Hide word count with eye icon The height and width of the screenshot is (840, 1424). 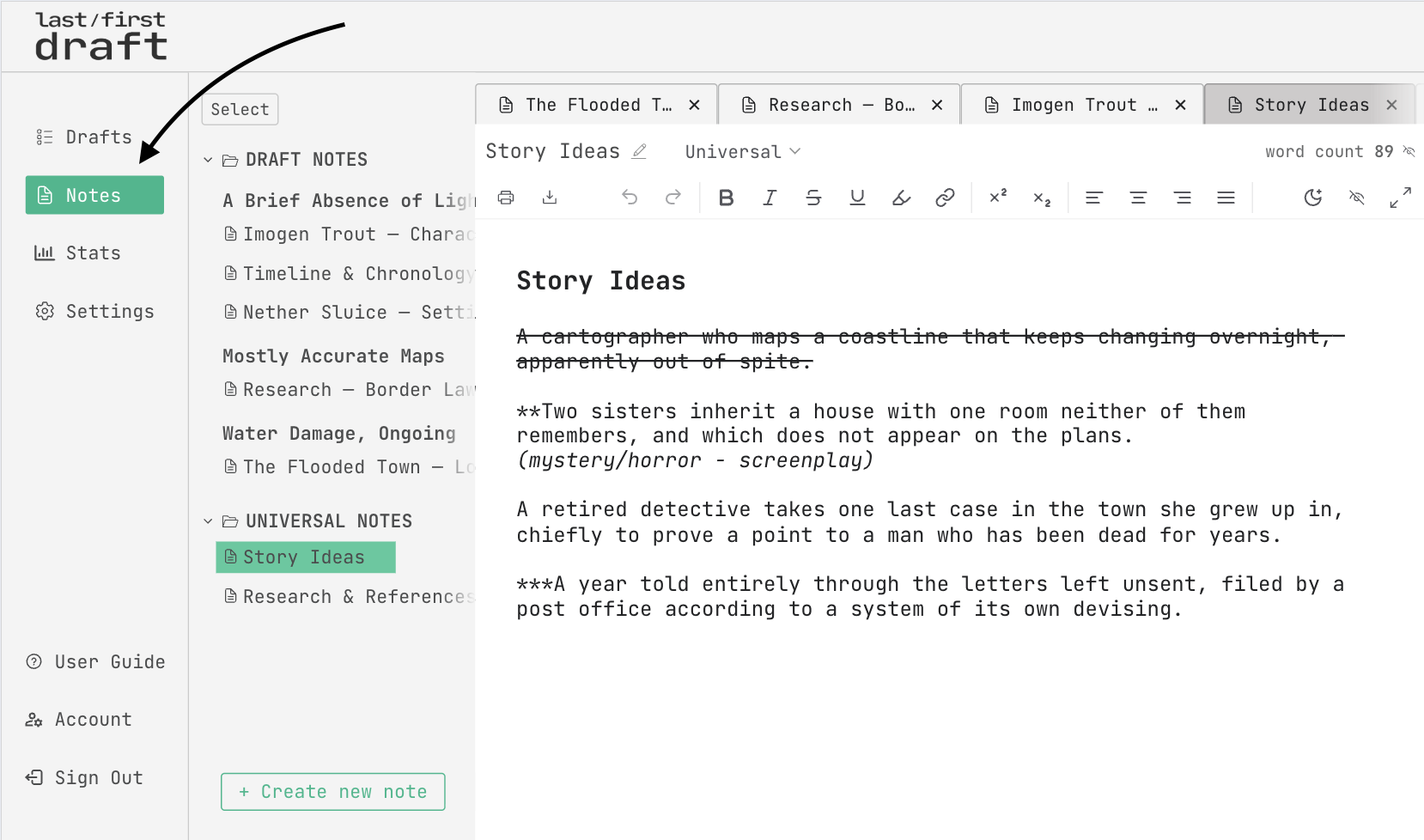click(1409, 151)
